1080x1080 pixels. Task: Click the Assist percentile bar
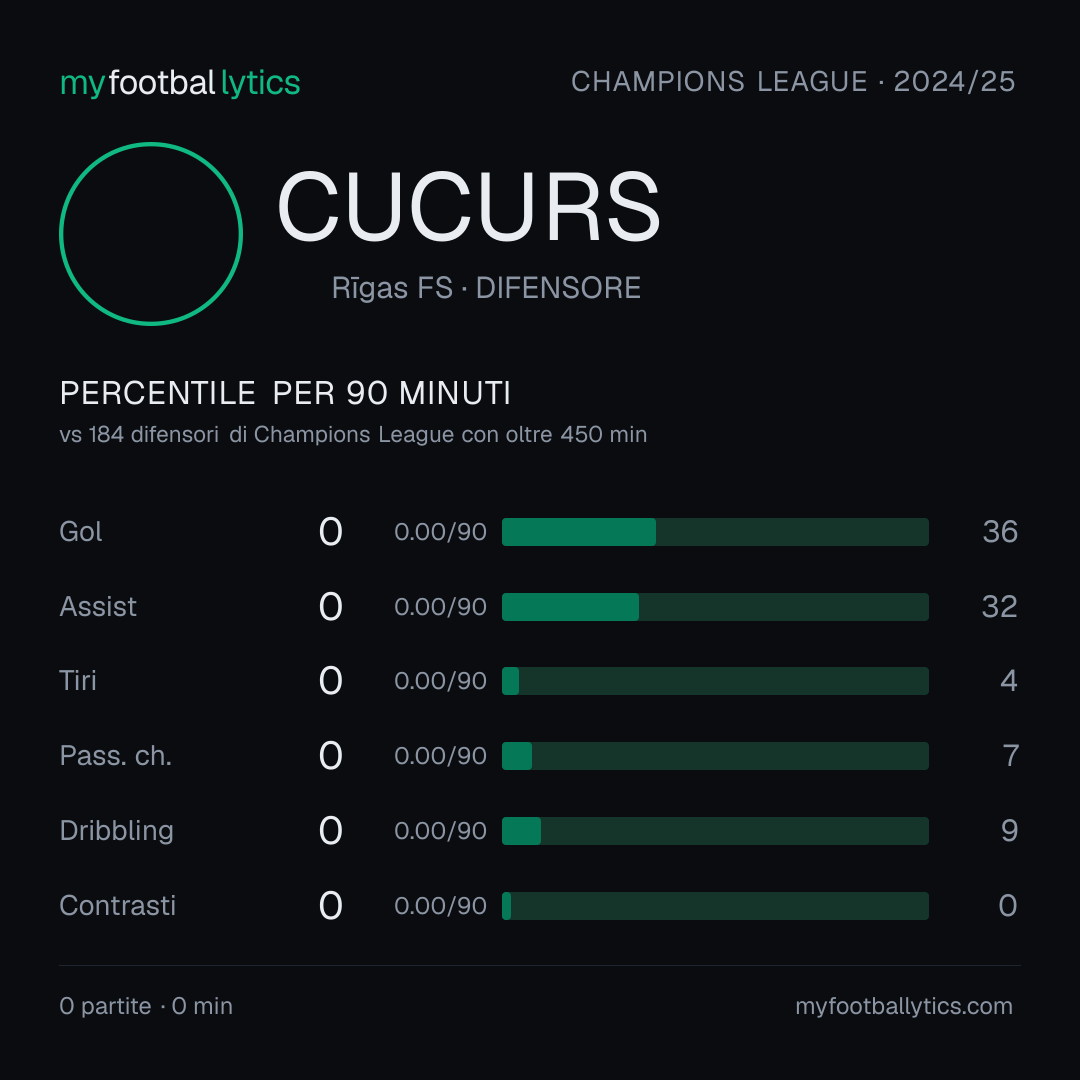(715, 607)
